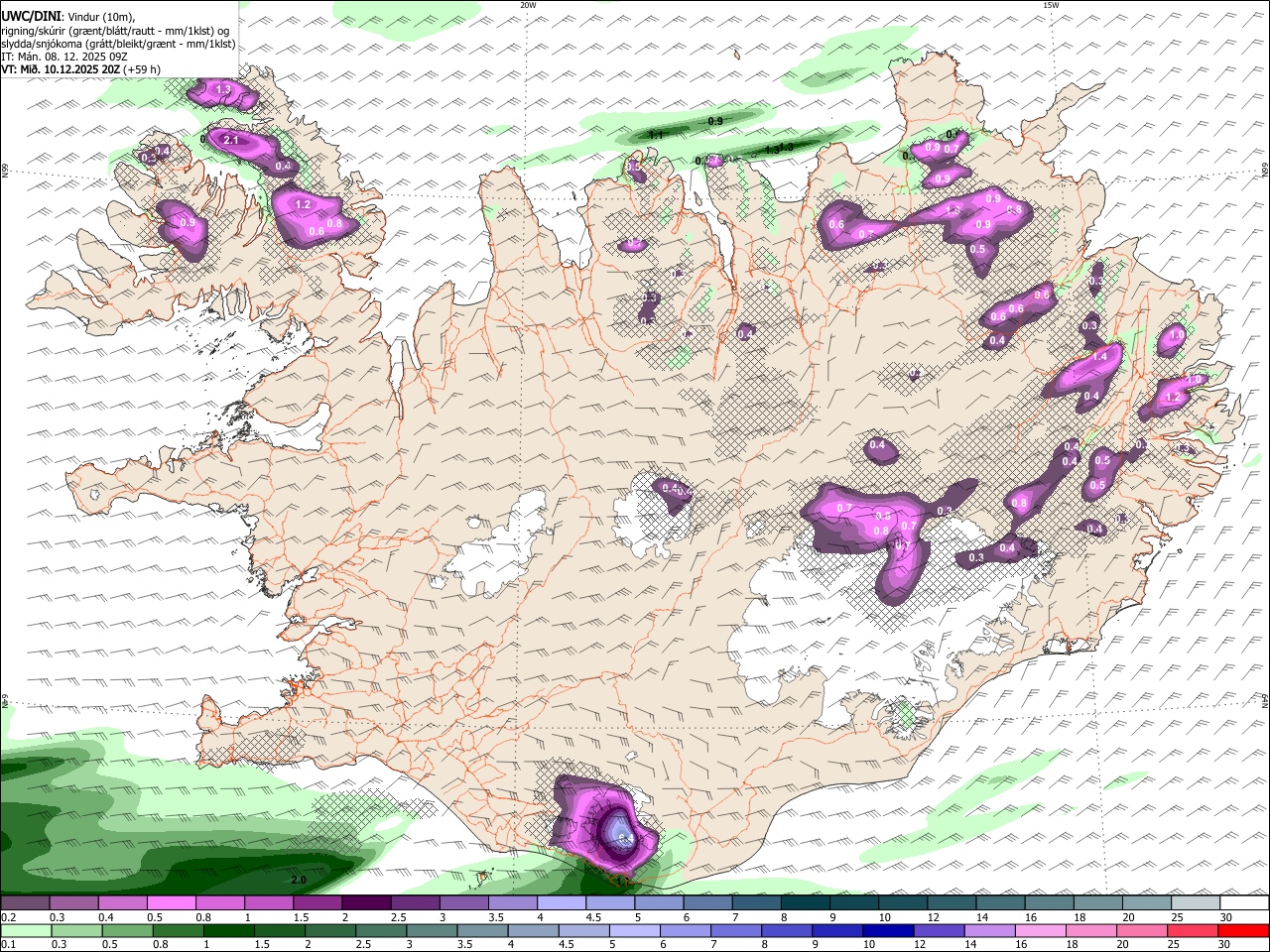Select pale mint 0.1 swatch in lower legend
Image resolution: width=1270 pixels, height=952 pixels.
tap(26, 931)
